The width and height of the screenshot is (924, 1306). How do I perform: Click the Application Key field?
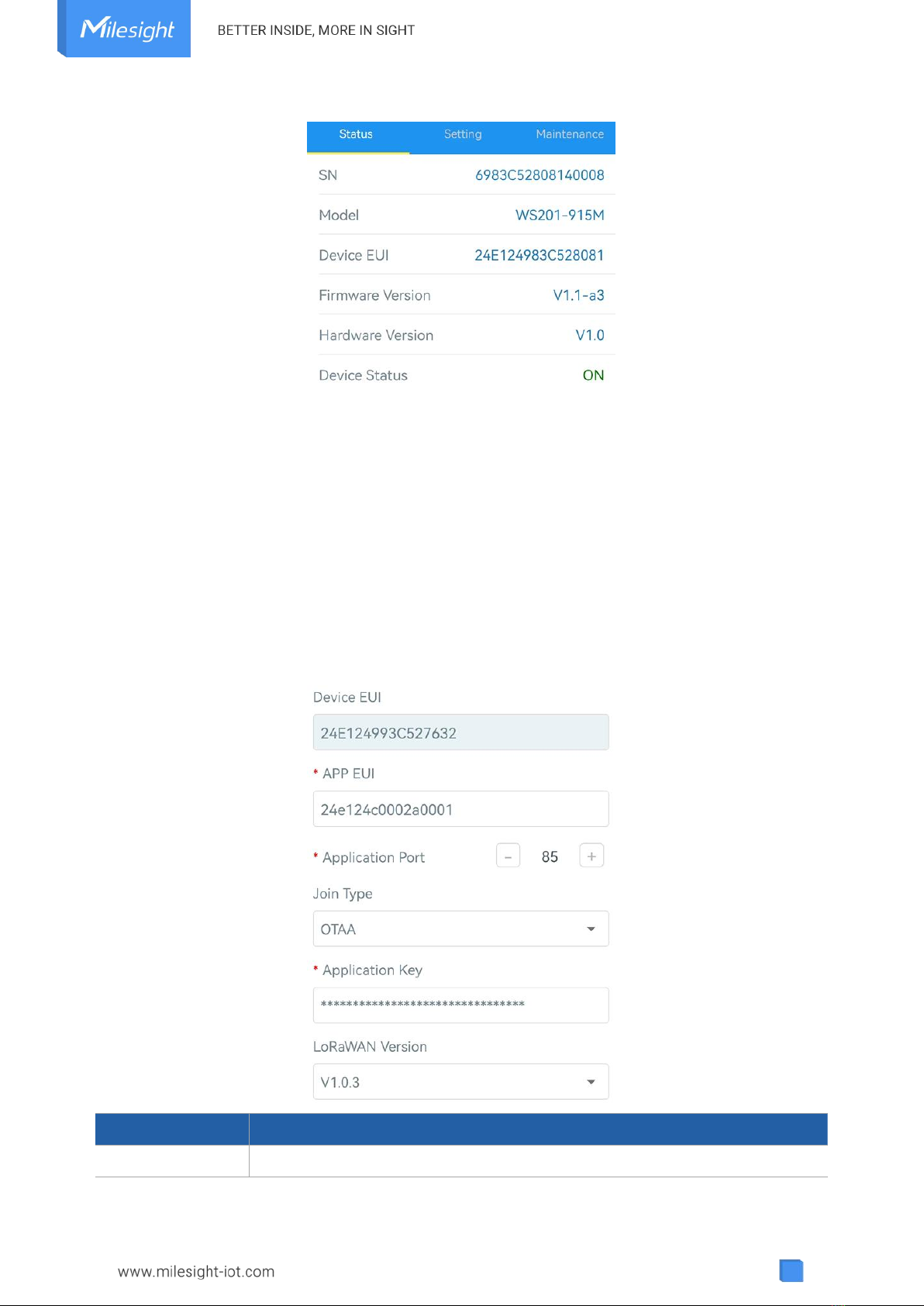tap(460, 1005)
